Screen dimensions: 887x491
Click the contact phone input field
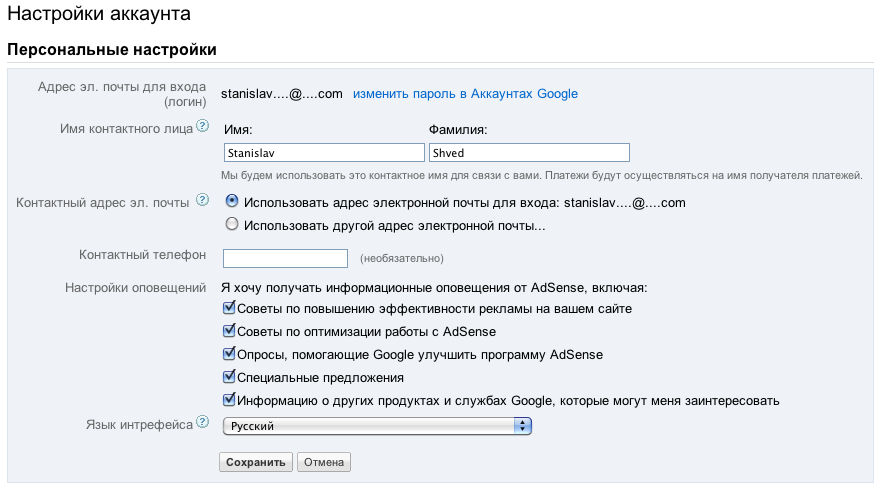pos(285,258)
